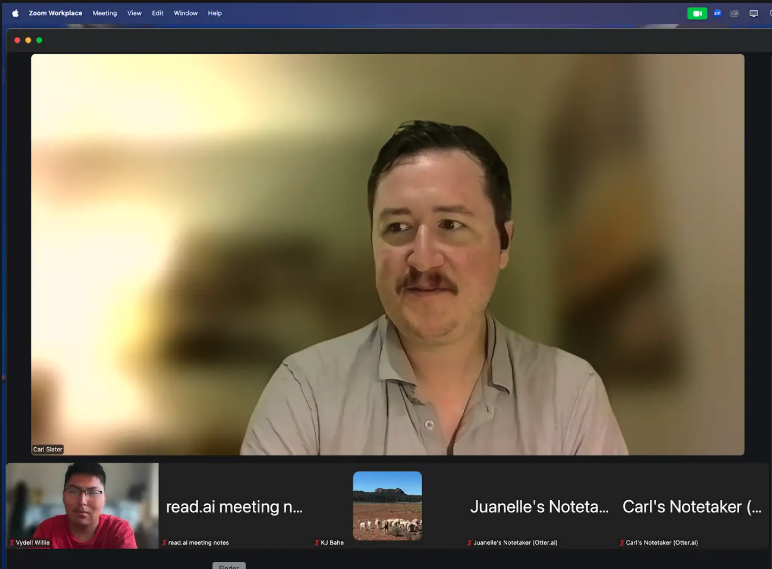Open the Zoom Workplace menu
772x569 pixels.
click(x=55, y=13)
